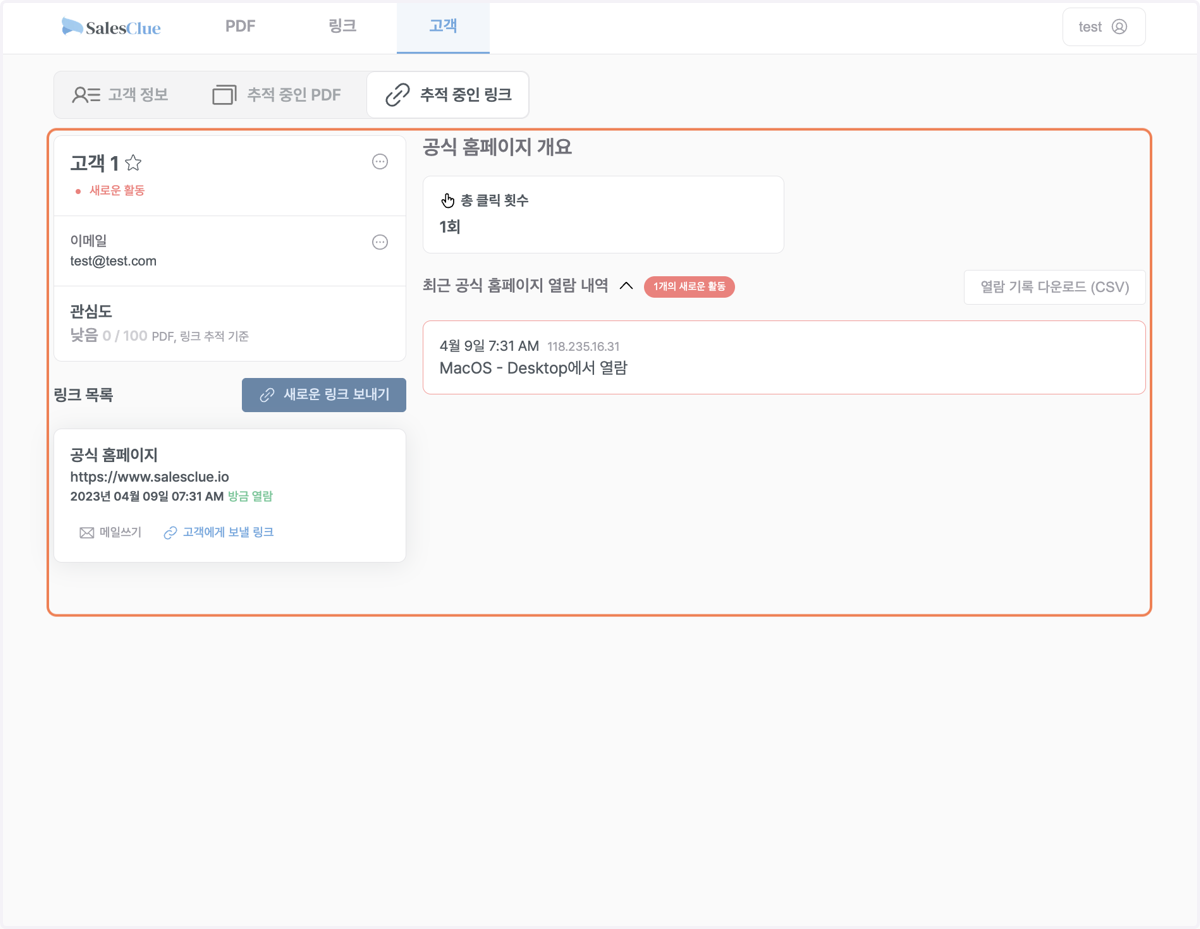Click the SalesClue logo
Viewport: 1200px width, 929px height.
[111, 27]
